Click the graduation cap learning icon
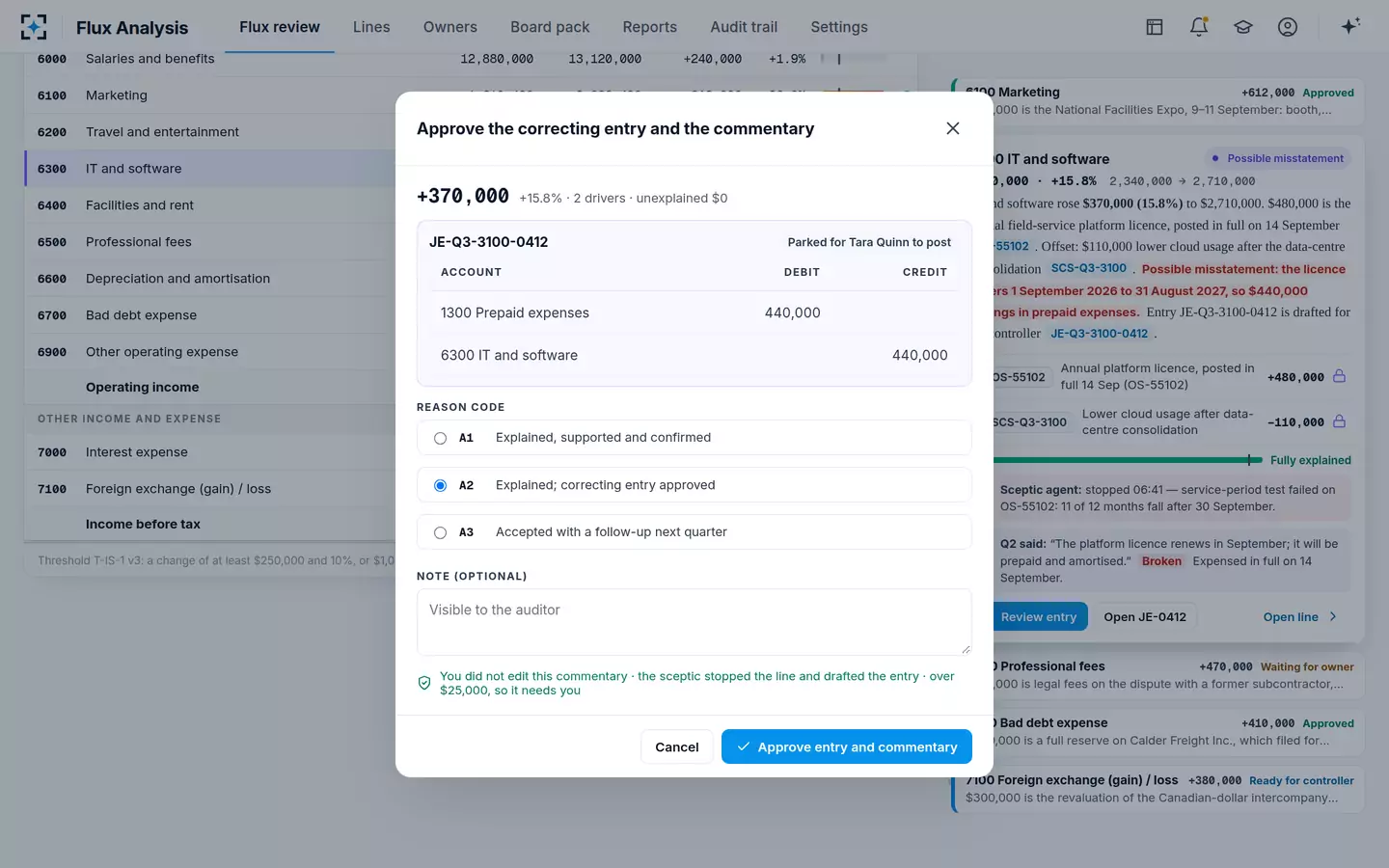 pos(1243,27)
